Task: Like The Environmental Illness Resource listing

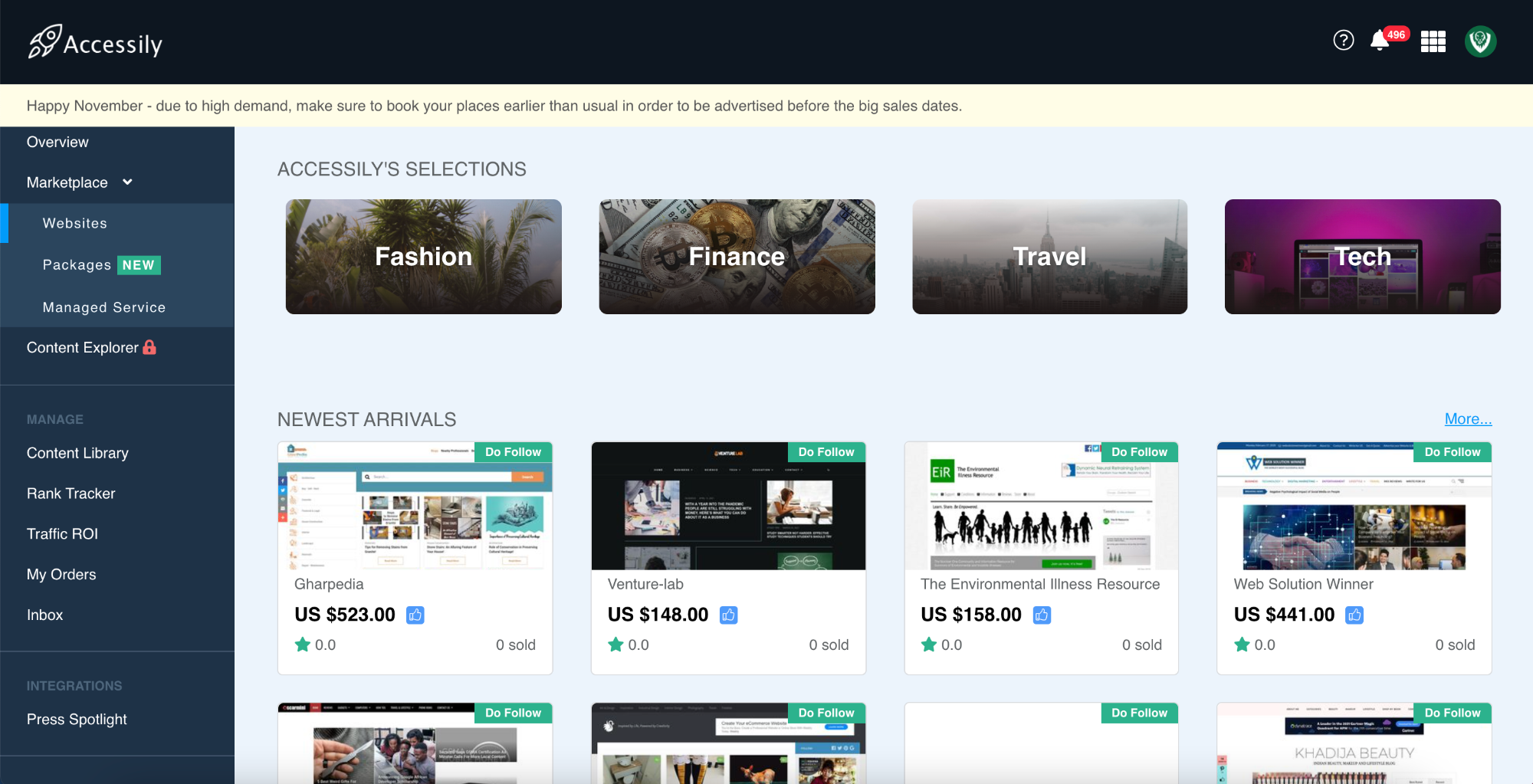Action: tap(1042, 615)
